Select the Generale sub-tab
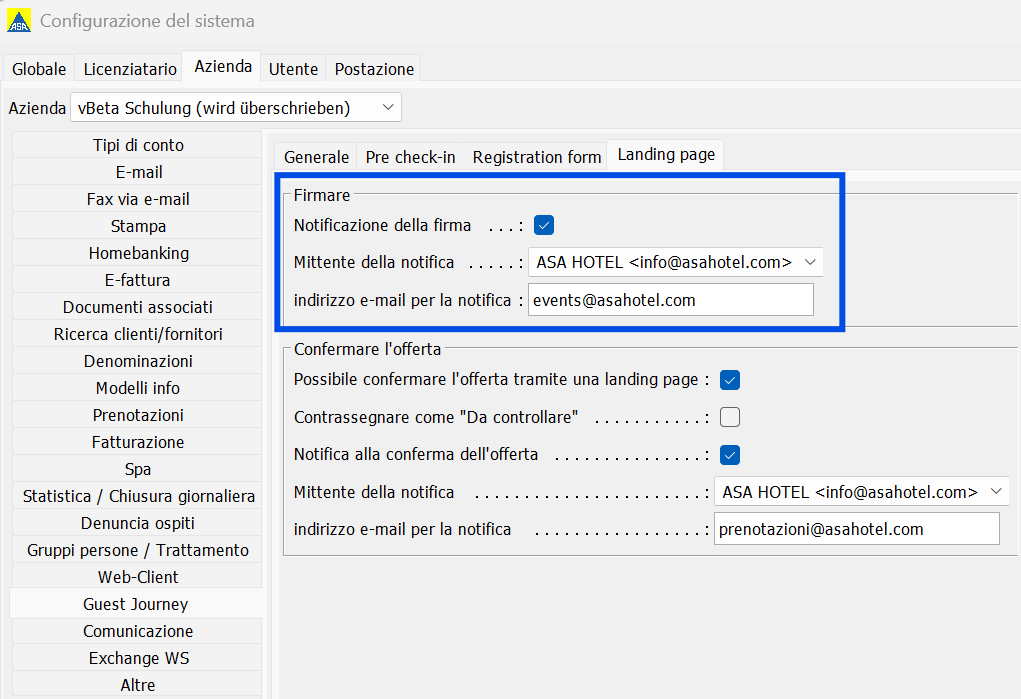Viewport: 1021px width, 699px height. (316, 157)
